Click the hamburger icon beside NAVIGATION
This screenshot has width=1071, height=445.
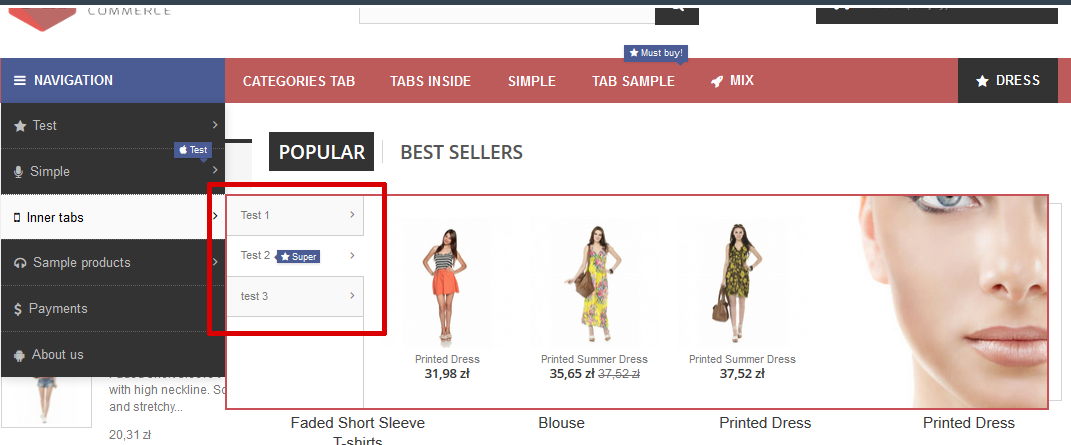tap(19, 81)
